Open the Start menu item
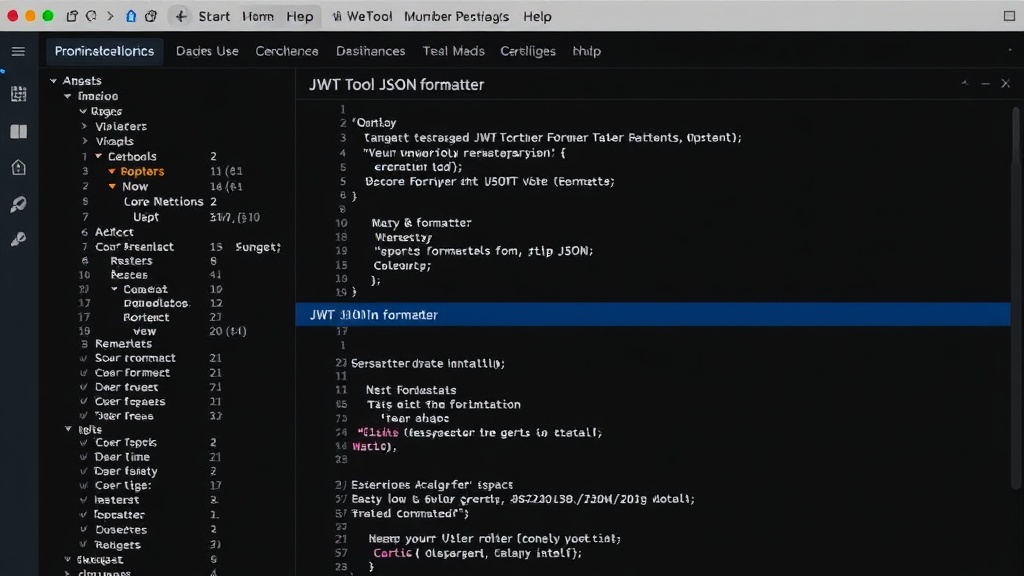 [214, 17]
